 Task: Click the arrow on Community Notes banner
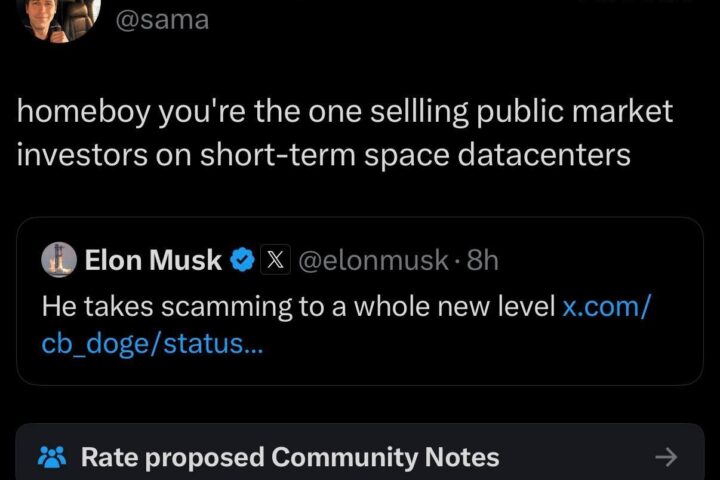tap(666, 457)
